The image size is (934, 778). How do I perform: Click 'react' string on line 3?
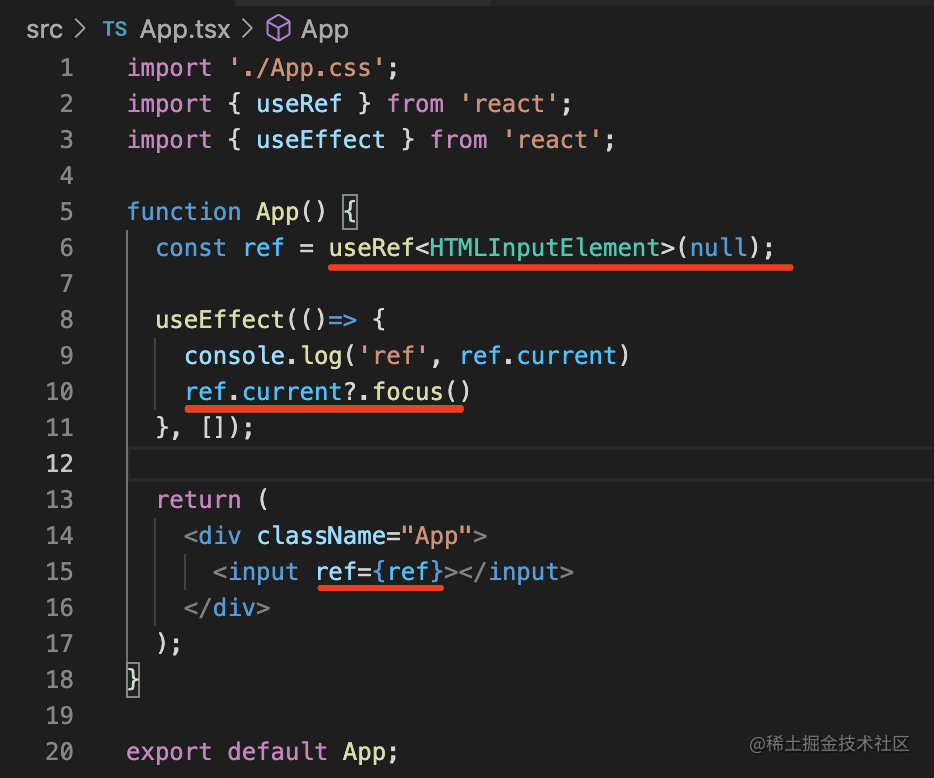(552, 140)
